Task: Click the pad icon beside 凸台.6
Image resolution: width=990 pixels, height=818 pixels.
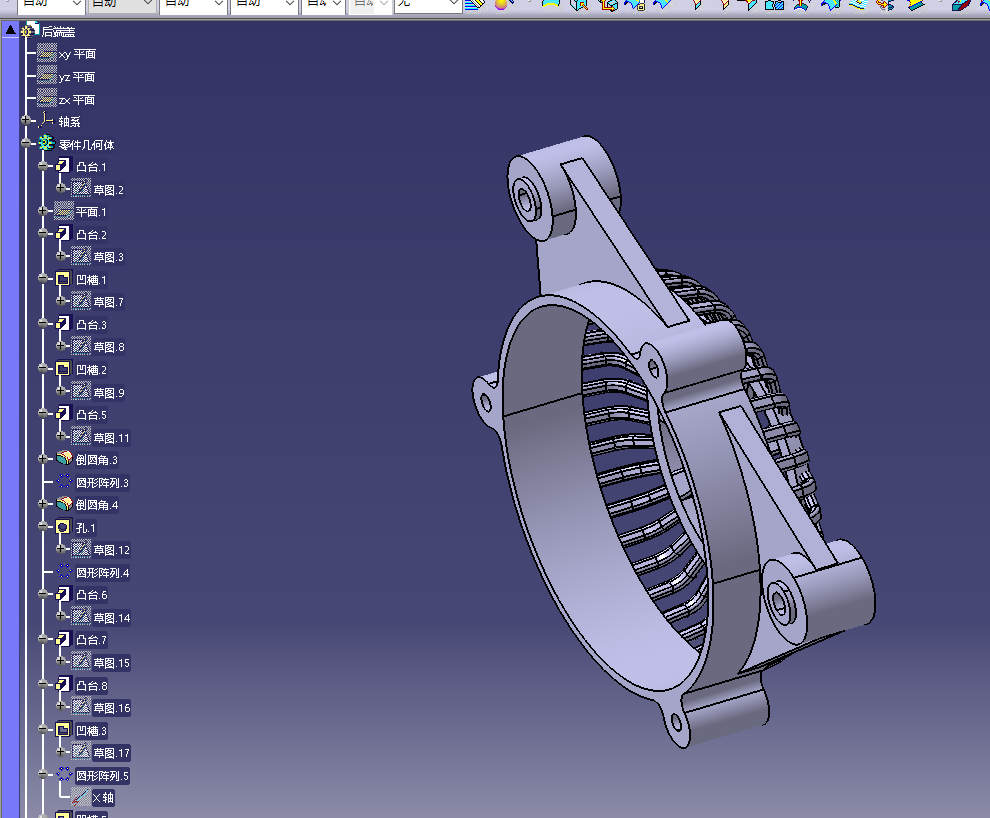Action: [63, 594]
